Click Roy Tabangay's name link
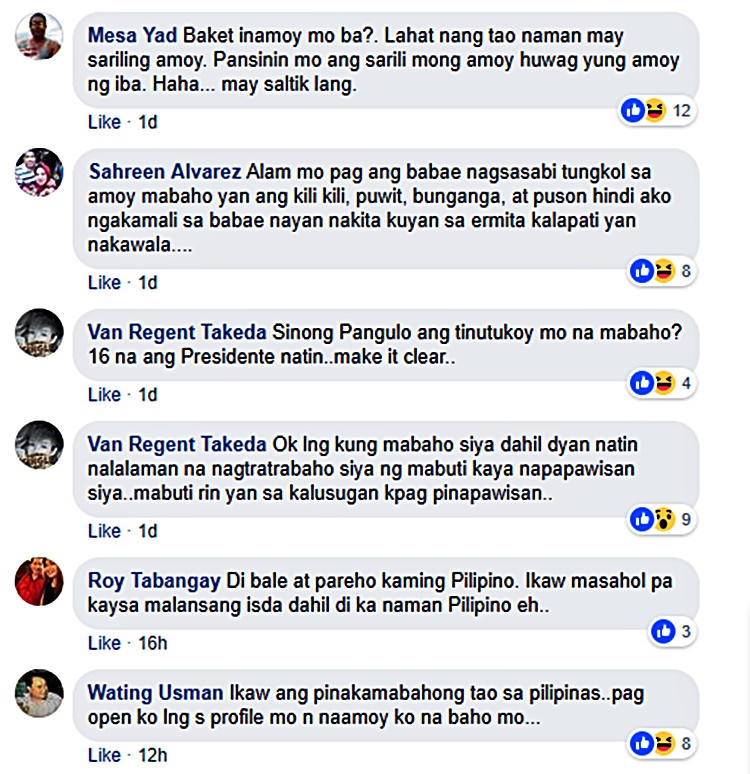The width and height of the screenshot is (750, 774). pos(154,581)
